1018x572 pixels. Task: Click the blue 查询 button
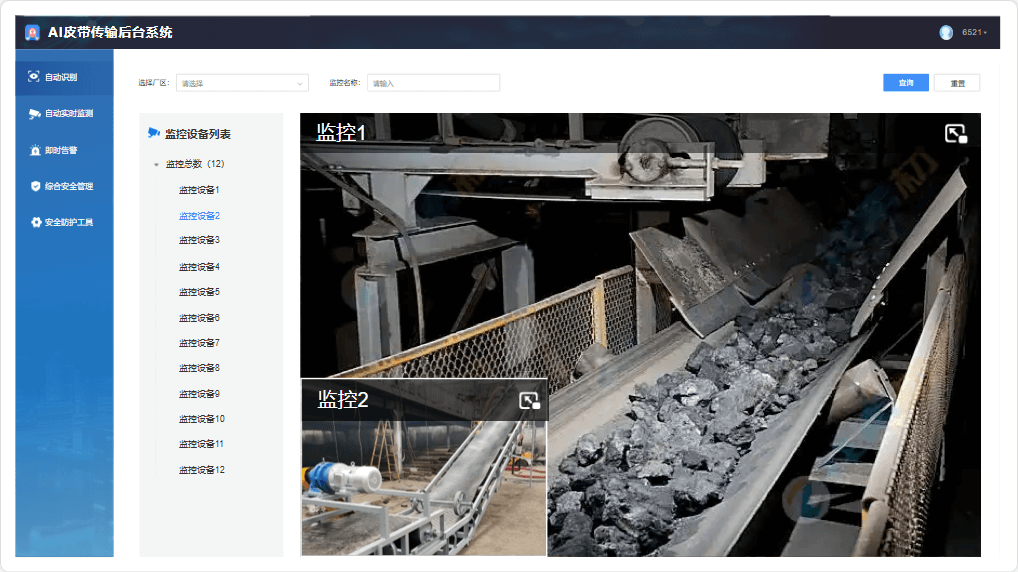coord(906,83)
